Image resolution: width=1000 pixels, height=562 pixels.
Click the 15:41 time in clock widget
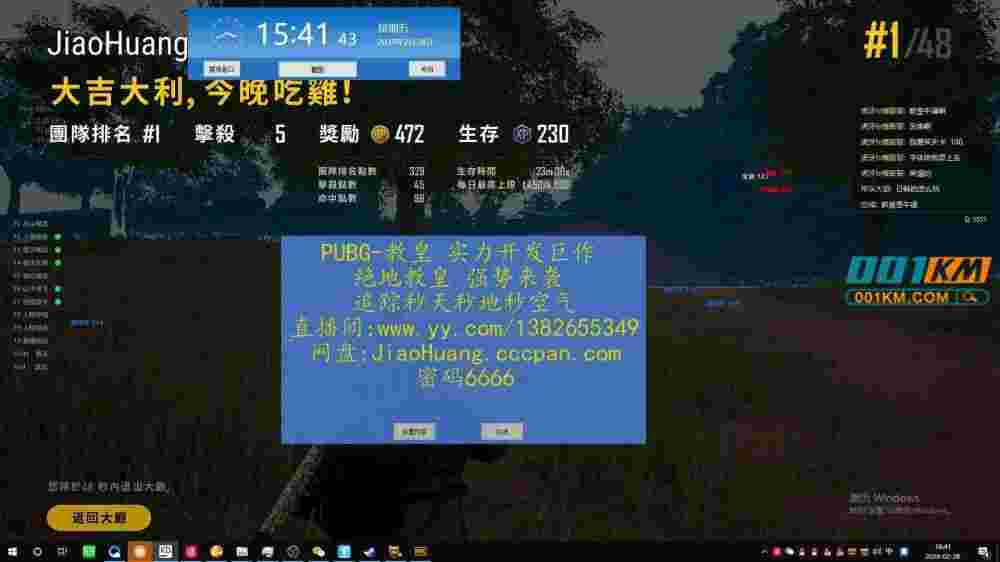click(x=293, y=34)
